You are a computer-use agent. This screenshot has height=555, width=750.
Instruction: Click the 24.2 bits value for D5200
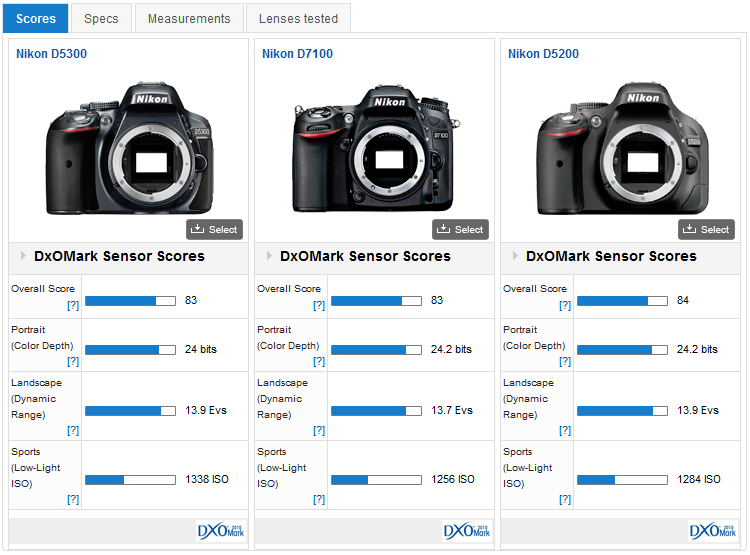[x=697, y=349]
